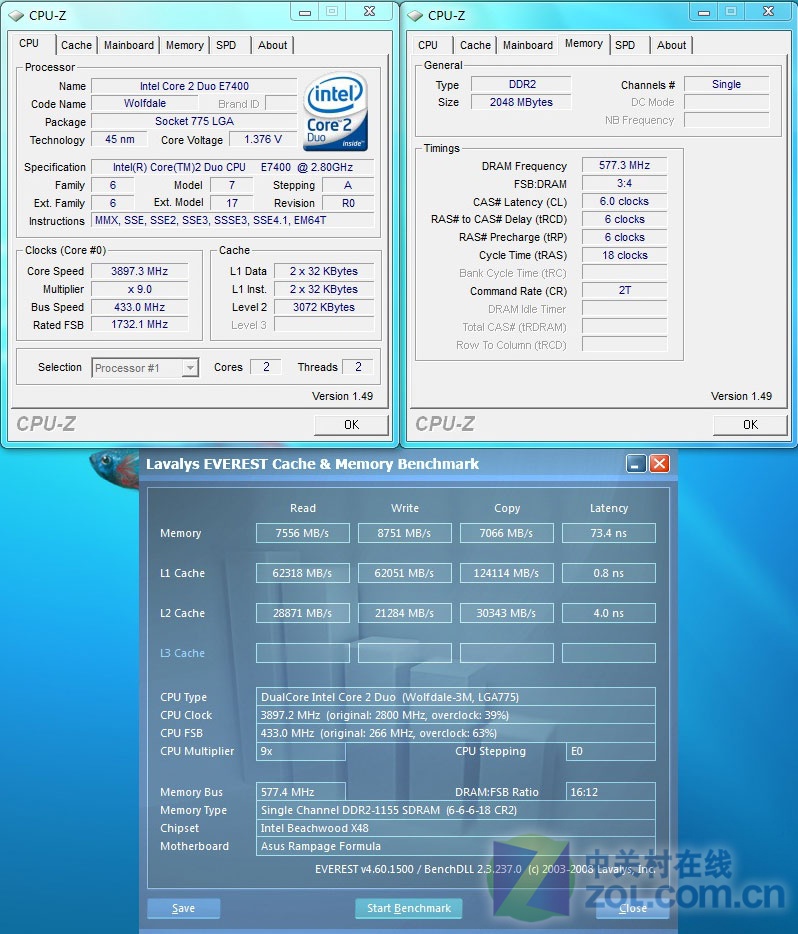Select Memory tab in right CPU-Z window
The height and width of the screenshot is (934, 798).
tap(584, 43)
